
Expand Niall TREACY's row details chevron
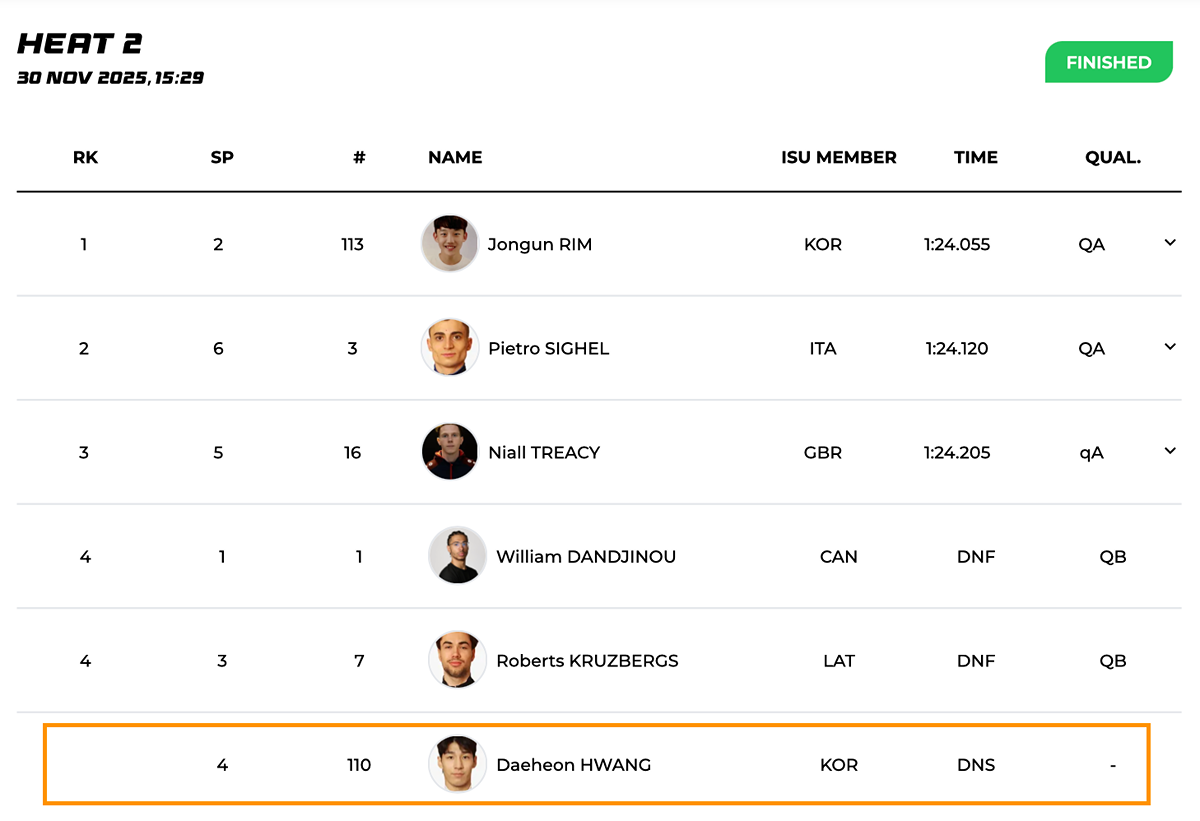[1170, 451]
